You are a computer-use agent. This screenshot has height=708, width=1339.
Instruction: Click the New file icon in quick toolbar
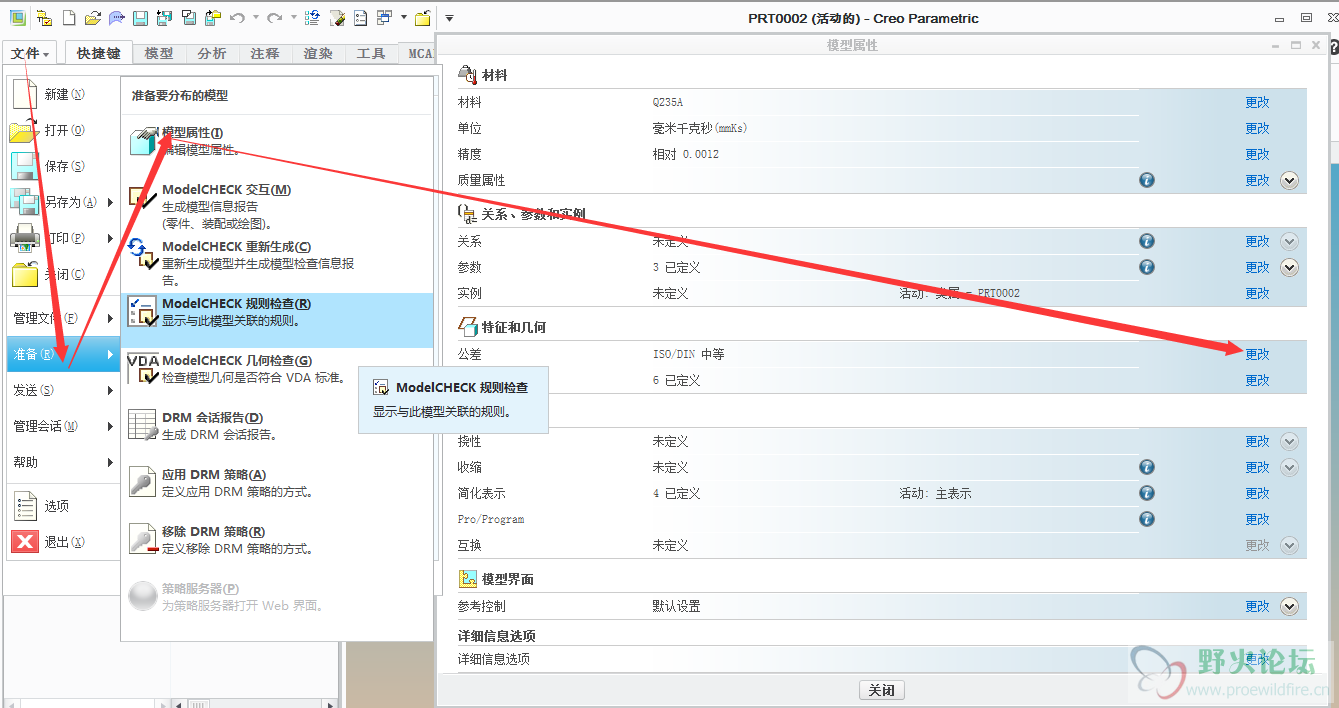[69, 18]
